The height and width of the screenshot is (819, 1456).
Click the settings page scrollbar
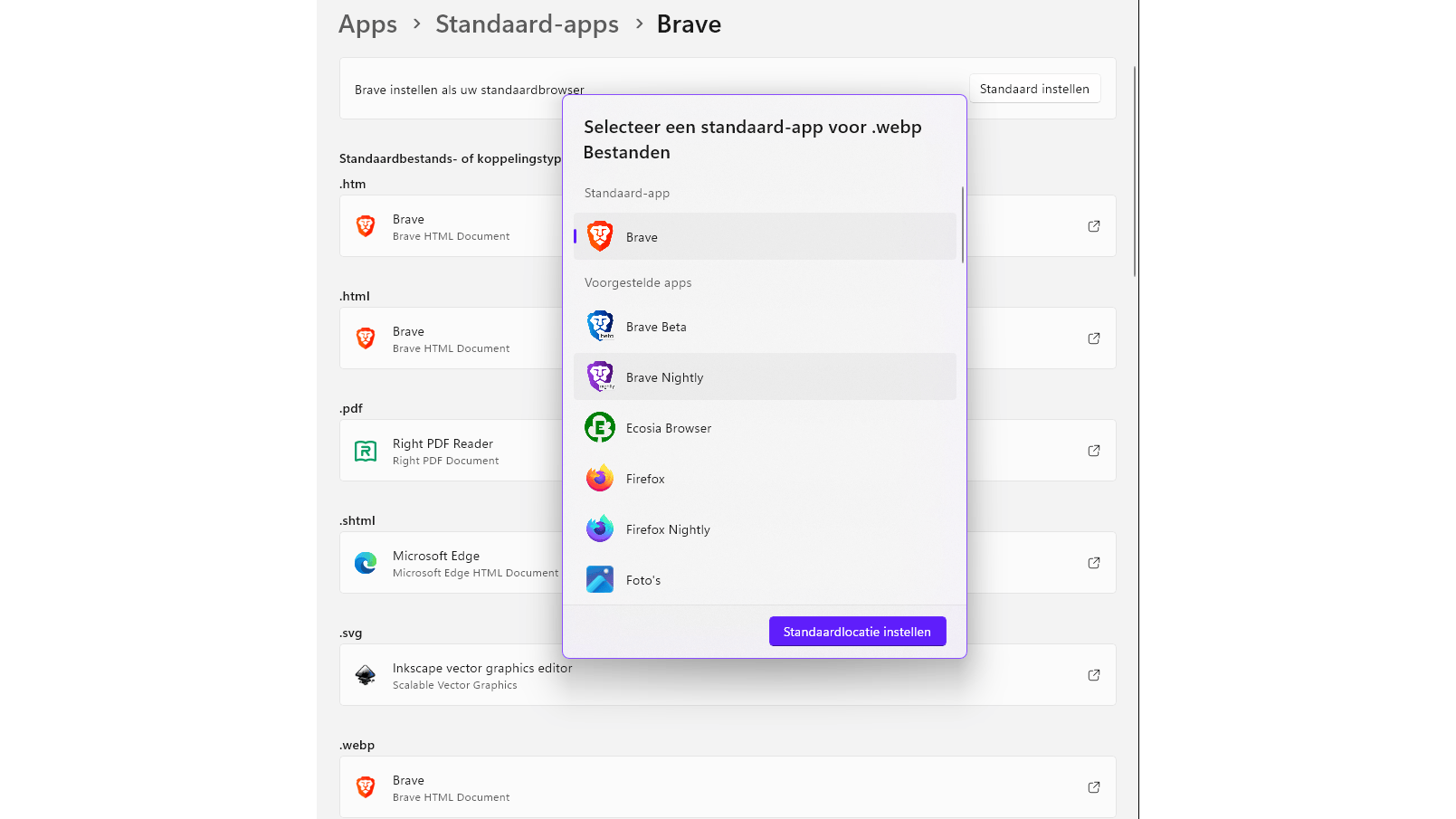pyautogui.click(x=1135, y=172)
